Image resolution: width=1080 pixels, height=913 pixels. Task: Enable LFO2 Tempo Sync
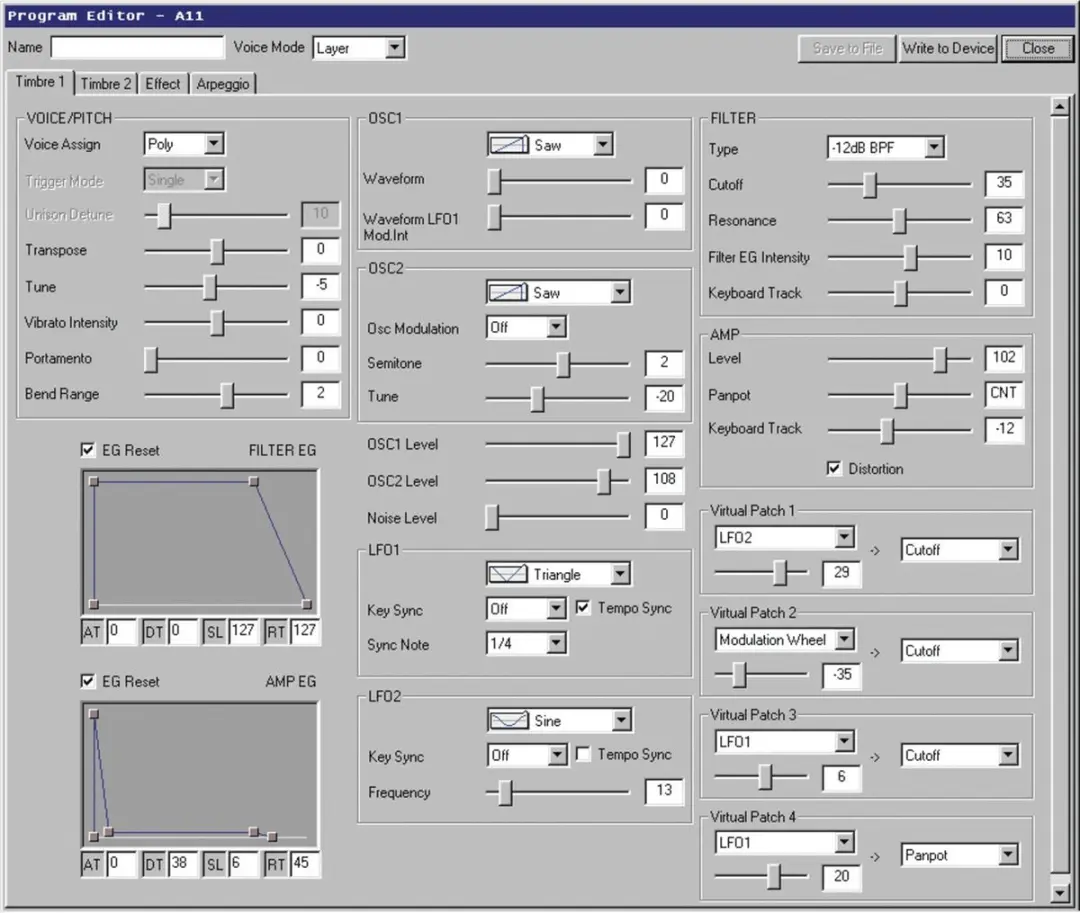583,754
